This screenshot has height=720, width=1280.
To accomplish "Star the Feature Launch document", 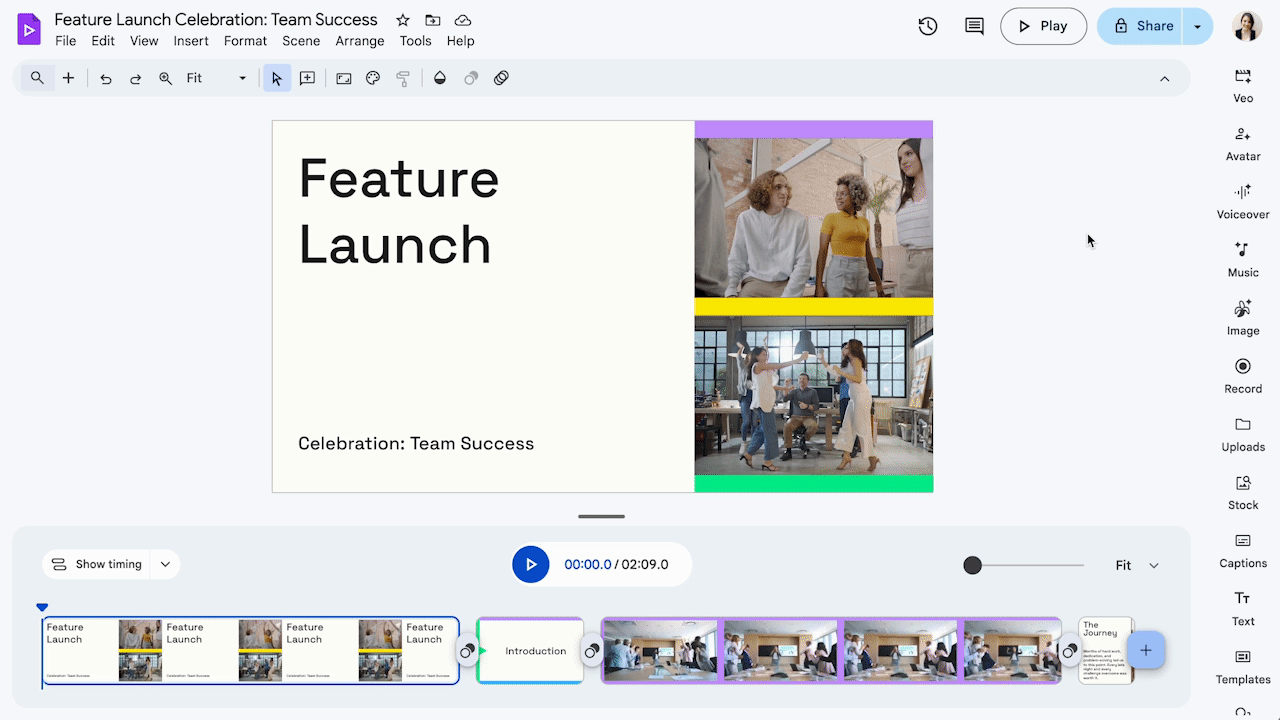I will click(x=402, y=19).
